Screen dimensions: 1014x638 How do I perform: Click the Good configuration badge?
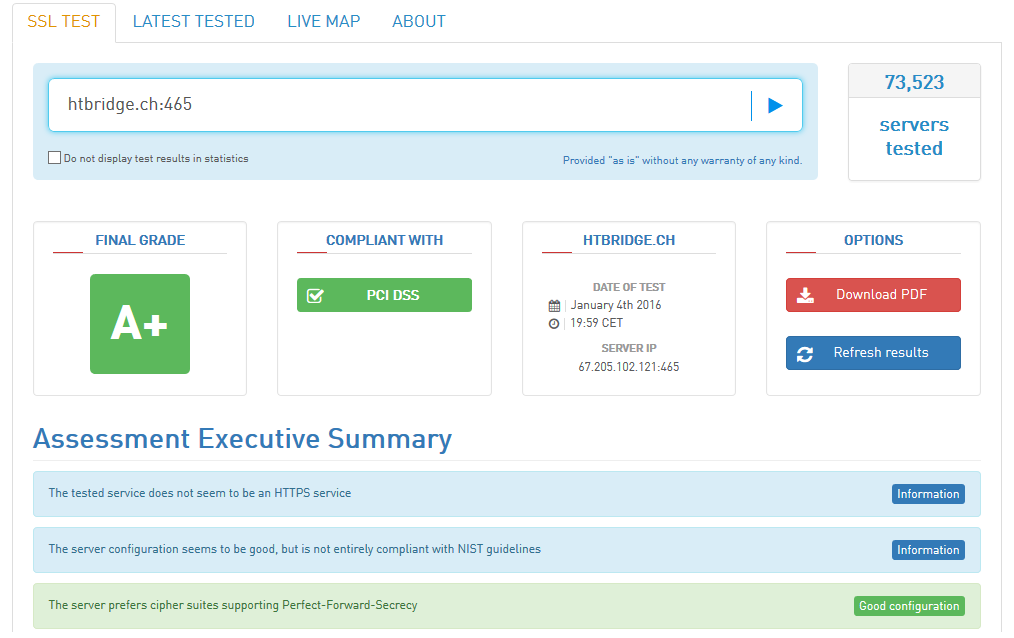coord(909,606)
